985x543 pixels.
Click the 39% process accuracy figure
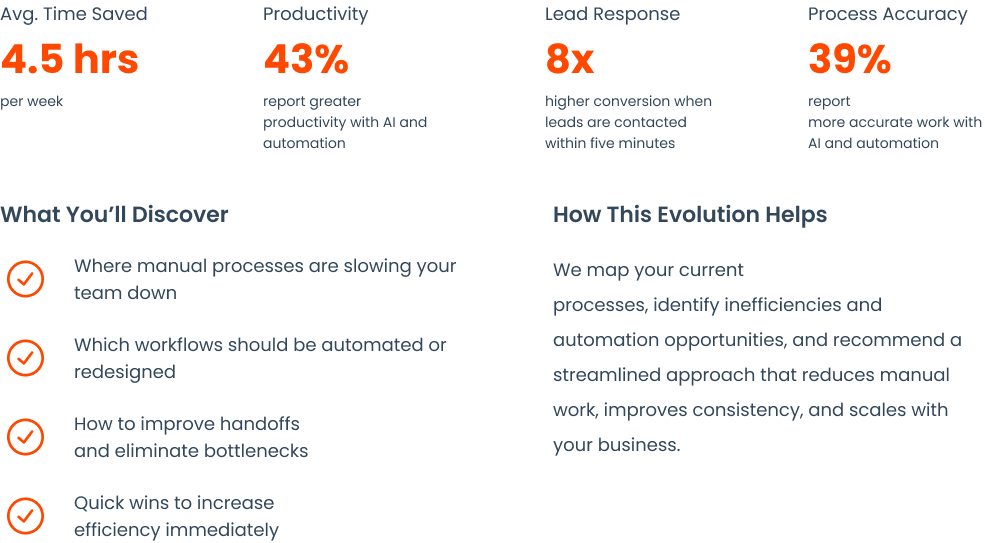pos(849,59)
